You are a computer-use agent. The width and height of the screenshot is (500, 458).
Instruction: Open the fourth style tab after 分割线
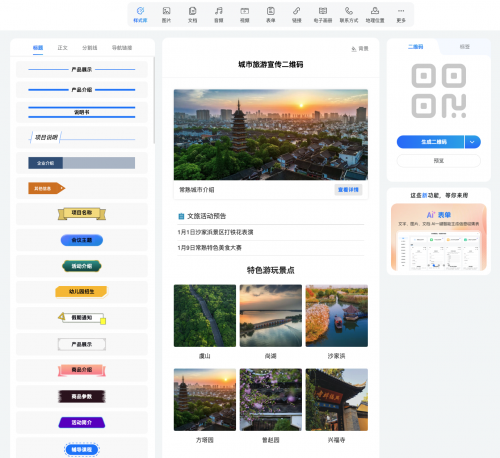122,48
